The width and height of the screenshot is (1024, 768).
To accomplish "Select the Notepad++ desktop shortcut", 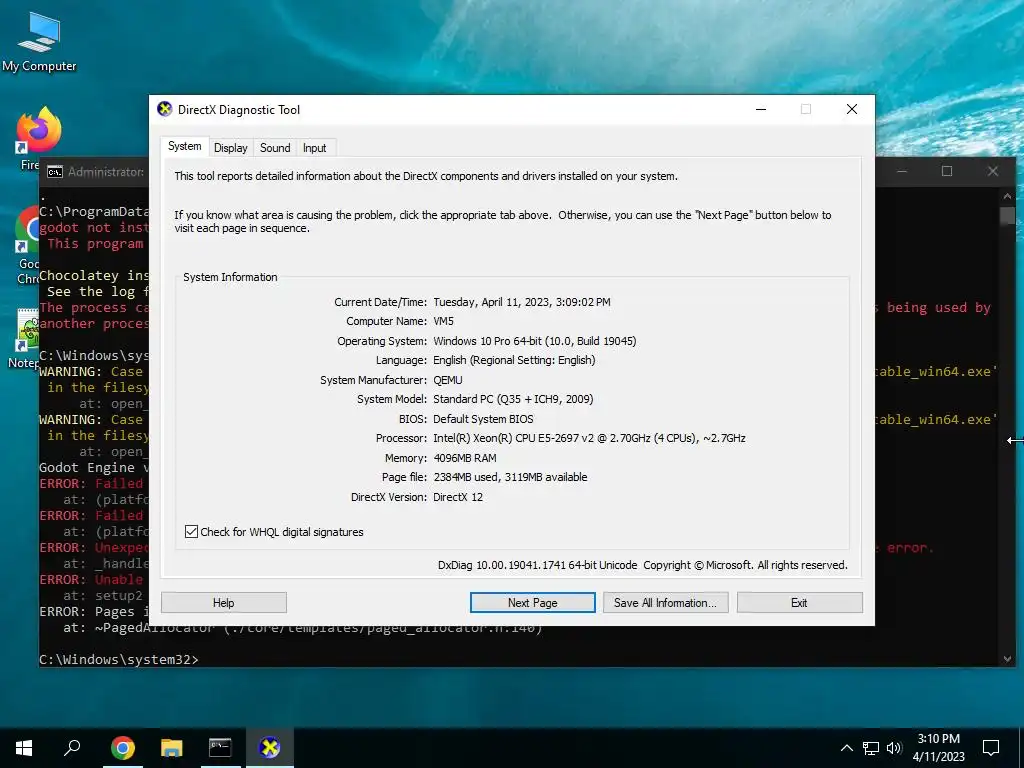I will 26,338.
